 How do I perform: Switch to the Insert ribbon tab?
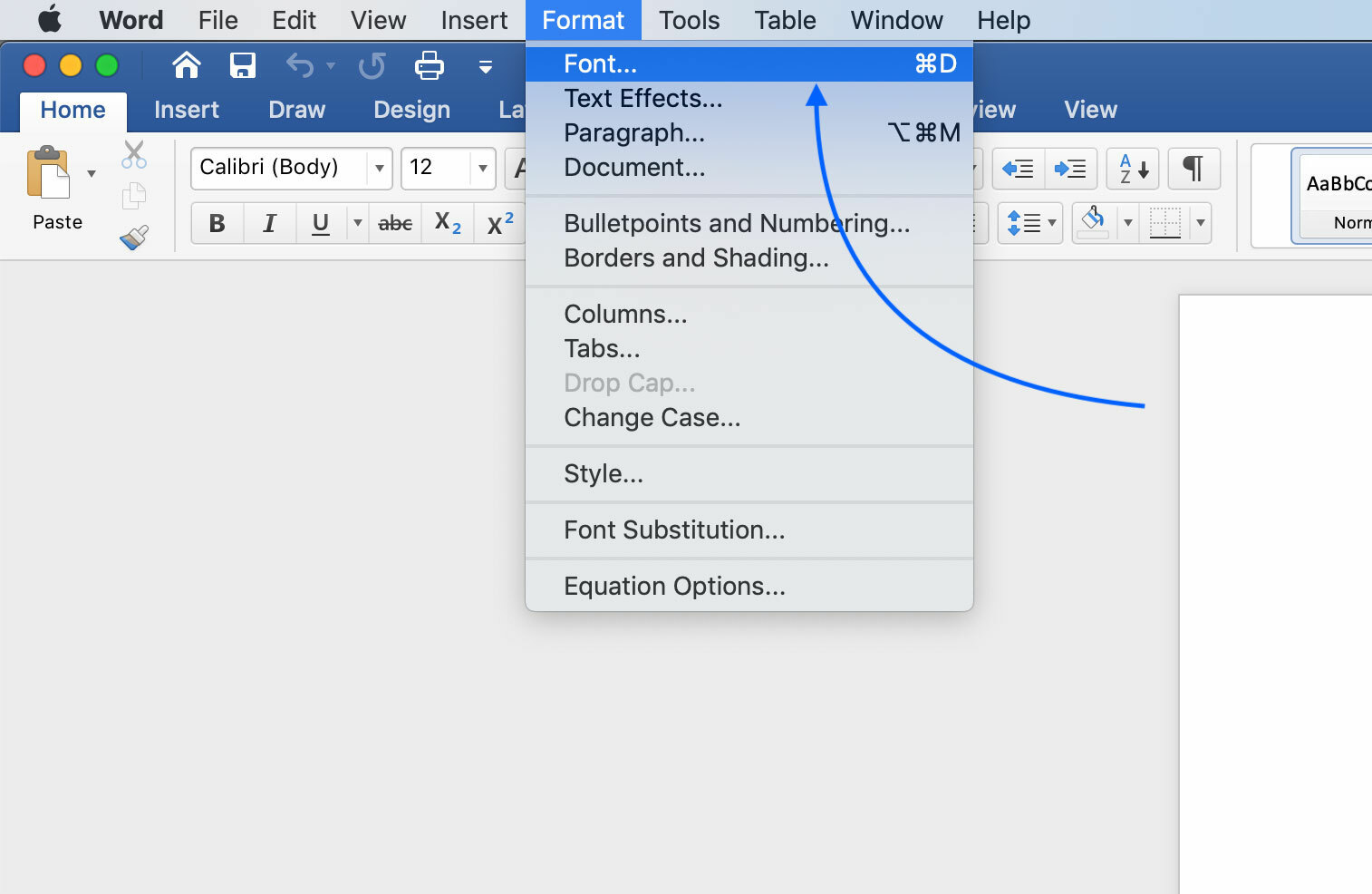[186, 110]
